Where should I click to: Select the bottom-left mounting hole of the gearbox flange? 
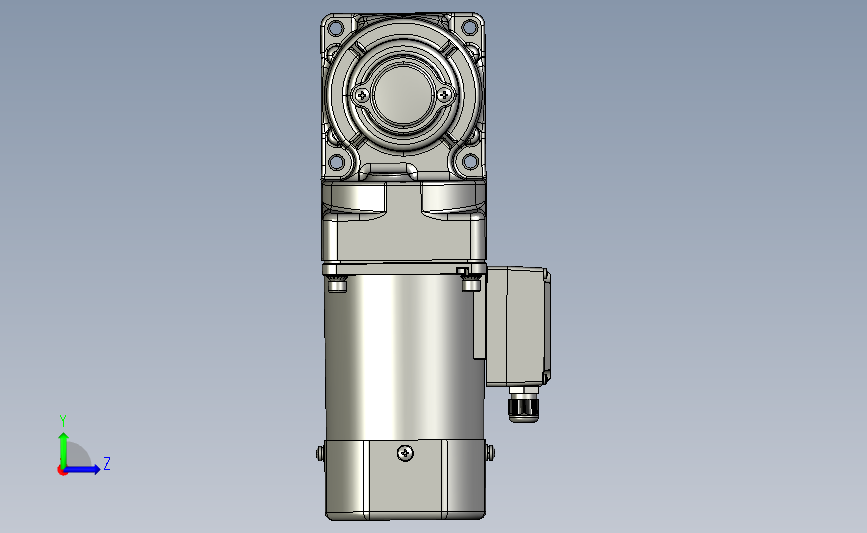click(x=336, y=162)
